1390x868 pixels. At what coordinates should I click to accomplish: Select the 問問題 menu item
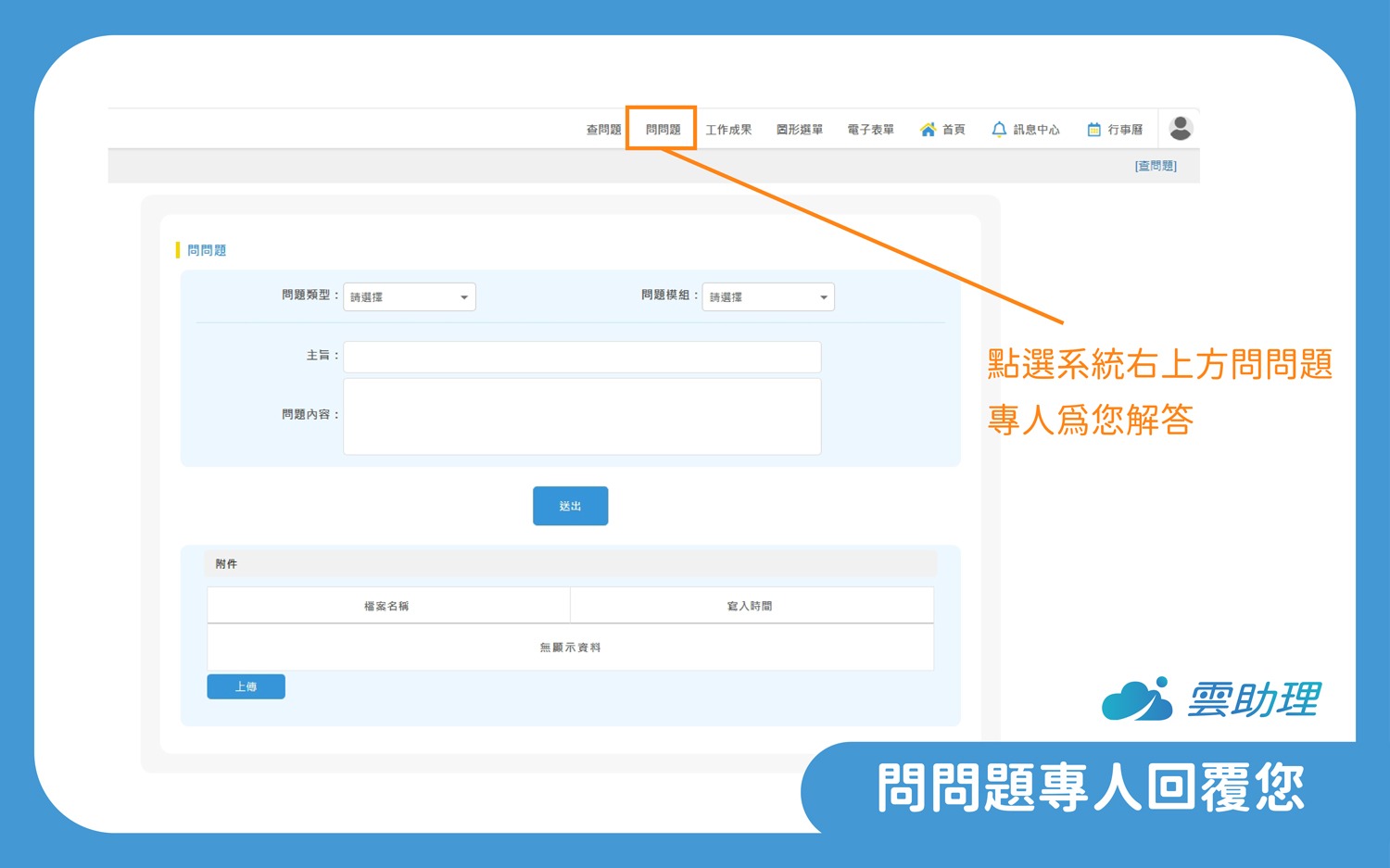tap(663, 130)
